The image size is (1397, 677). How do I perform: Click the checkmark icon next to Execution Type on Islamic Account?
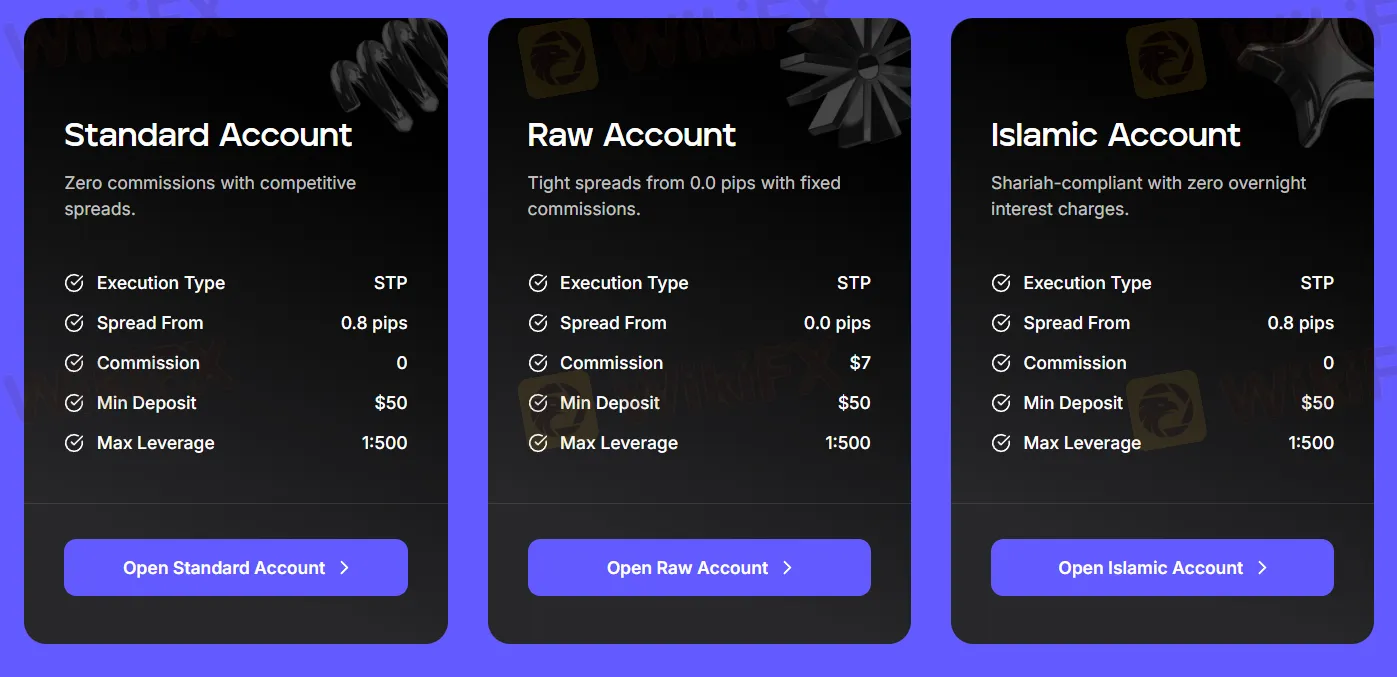[1001, 283]
